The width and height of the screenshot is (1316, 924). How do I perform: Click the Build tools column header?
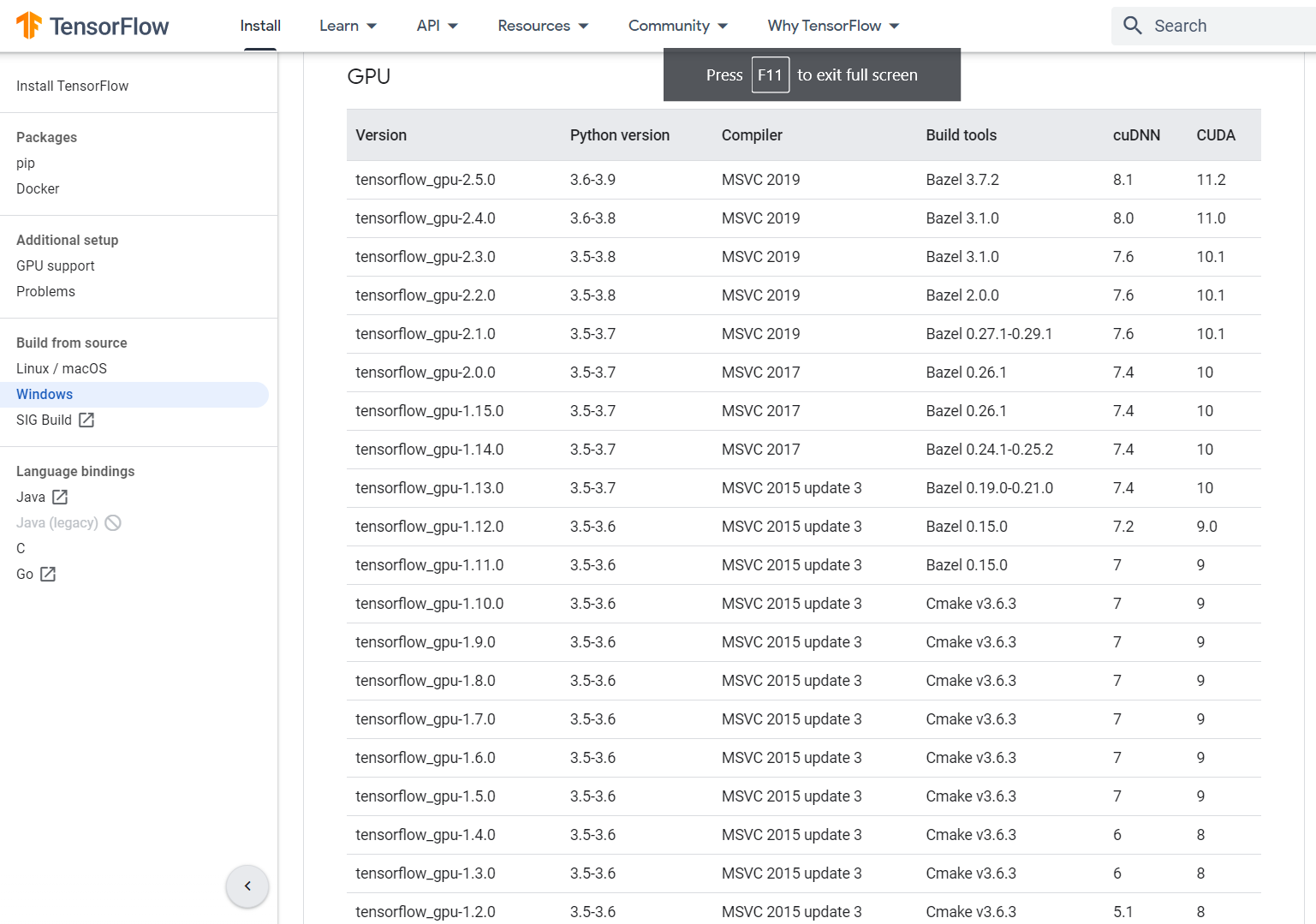pos(962,135)
